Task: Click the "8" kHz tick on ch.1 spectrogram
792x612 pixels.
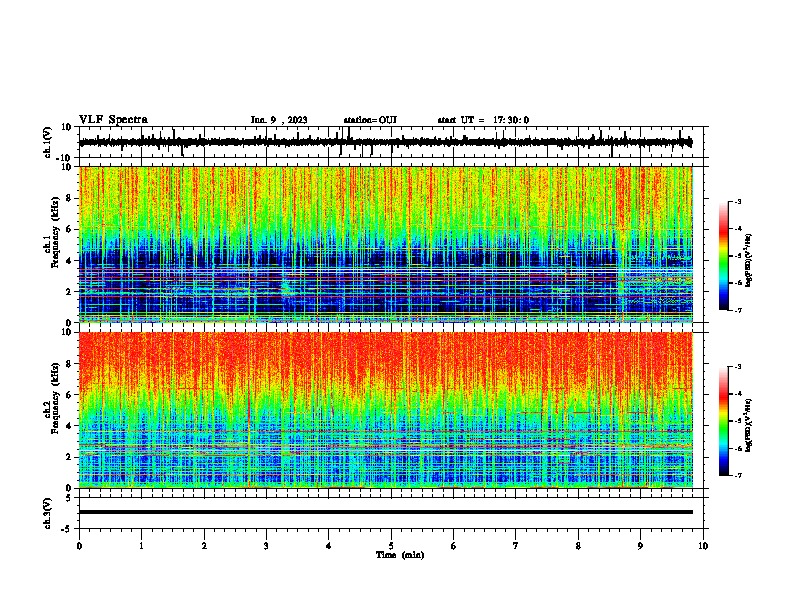Action: coord(69,198)
